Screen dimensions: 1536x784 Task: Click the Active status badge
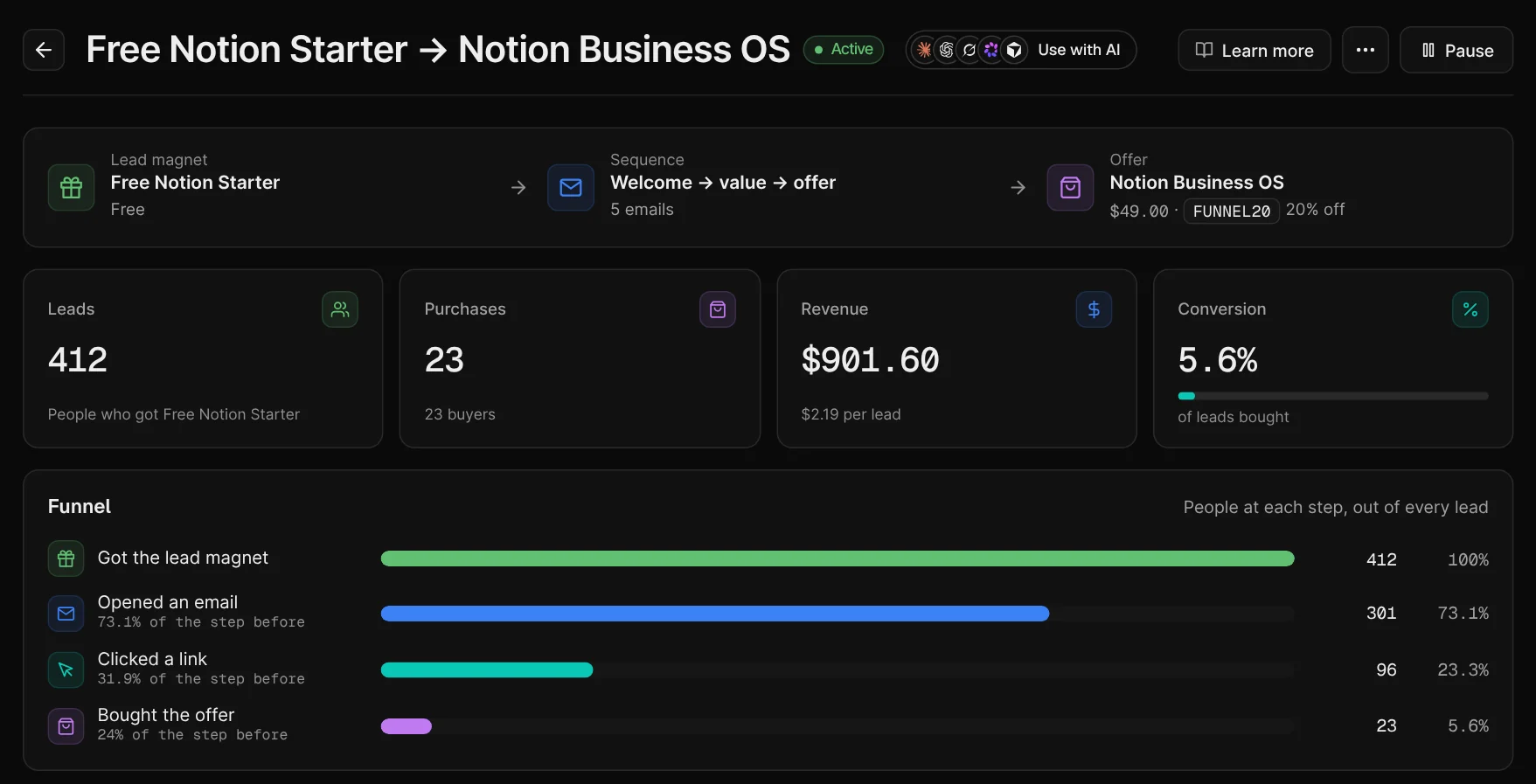point(844,49)
